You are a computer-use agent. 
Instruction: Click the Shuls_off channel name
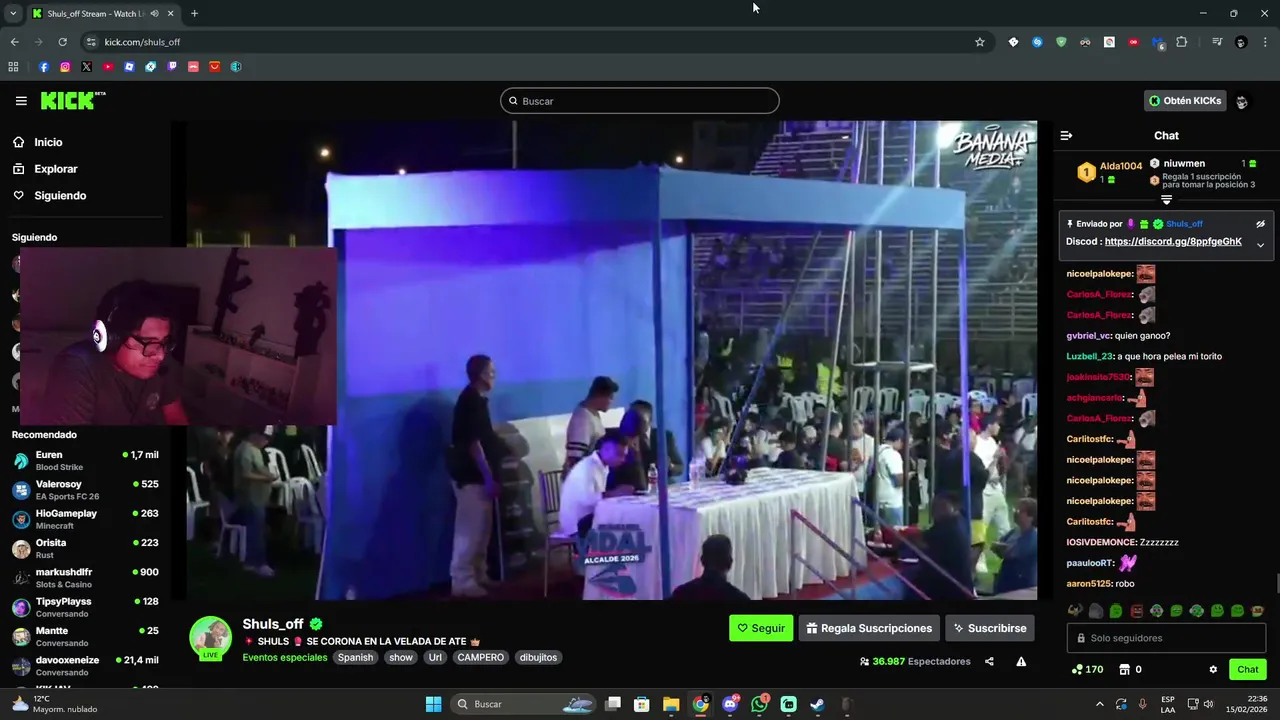[x=273, y=624]
